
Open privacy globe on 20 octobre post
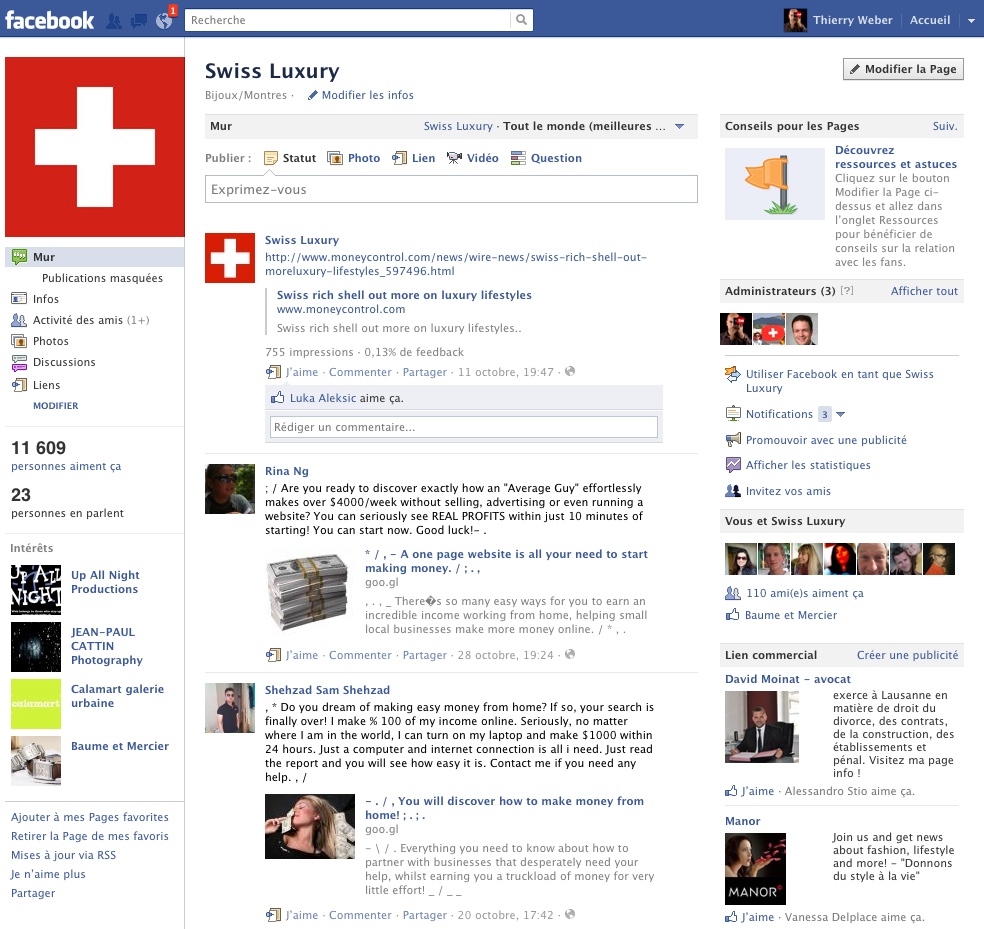pyautogui.click(x=570, y=915)
